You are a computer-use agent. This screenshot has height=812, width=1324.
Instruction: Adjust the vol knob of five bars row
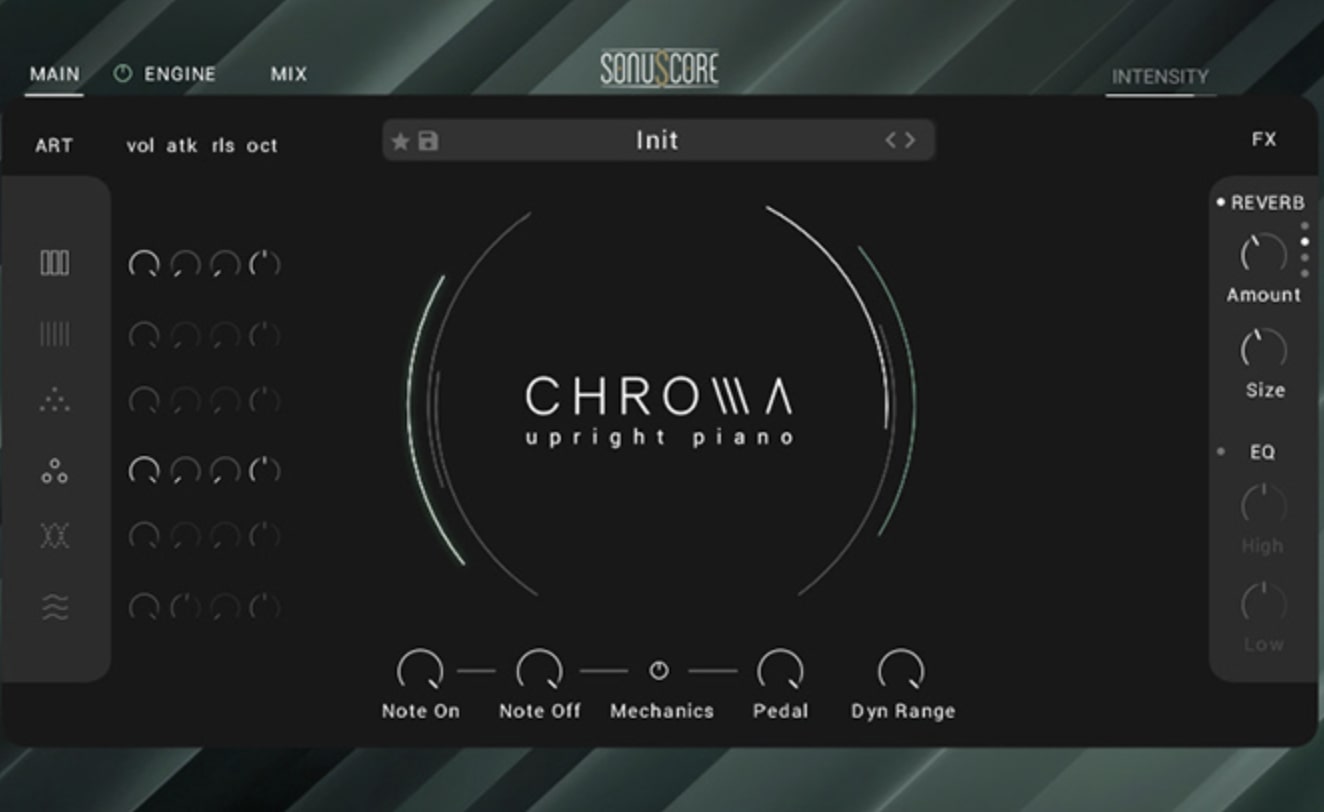[144, 334]
